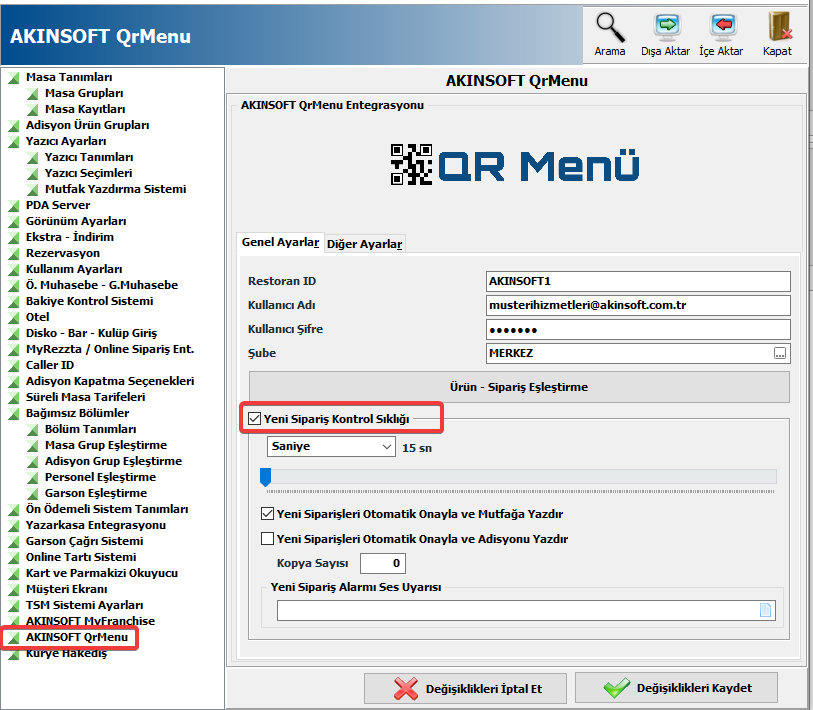Select Adisyon Ürün Grupları in tree

tap(88, 125)
